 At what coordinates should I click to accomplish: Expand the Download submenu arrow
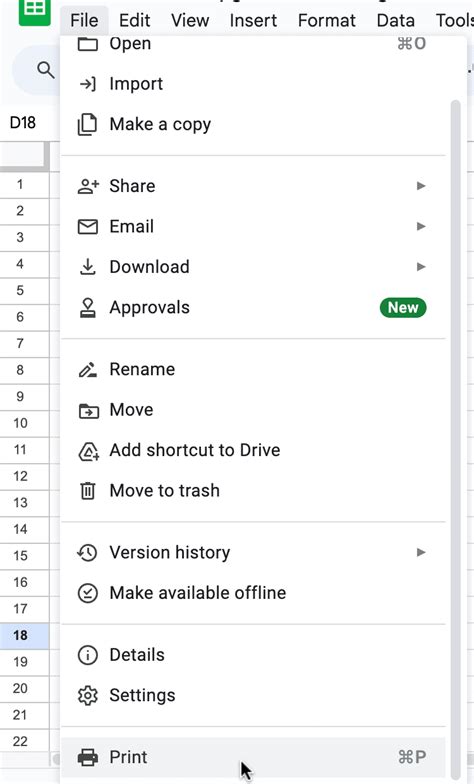point(421,267)
